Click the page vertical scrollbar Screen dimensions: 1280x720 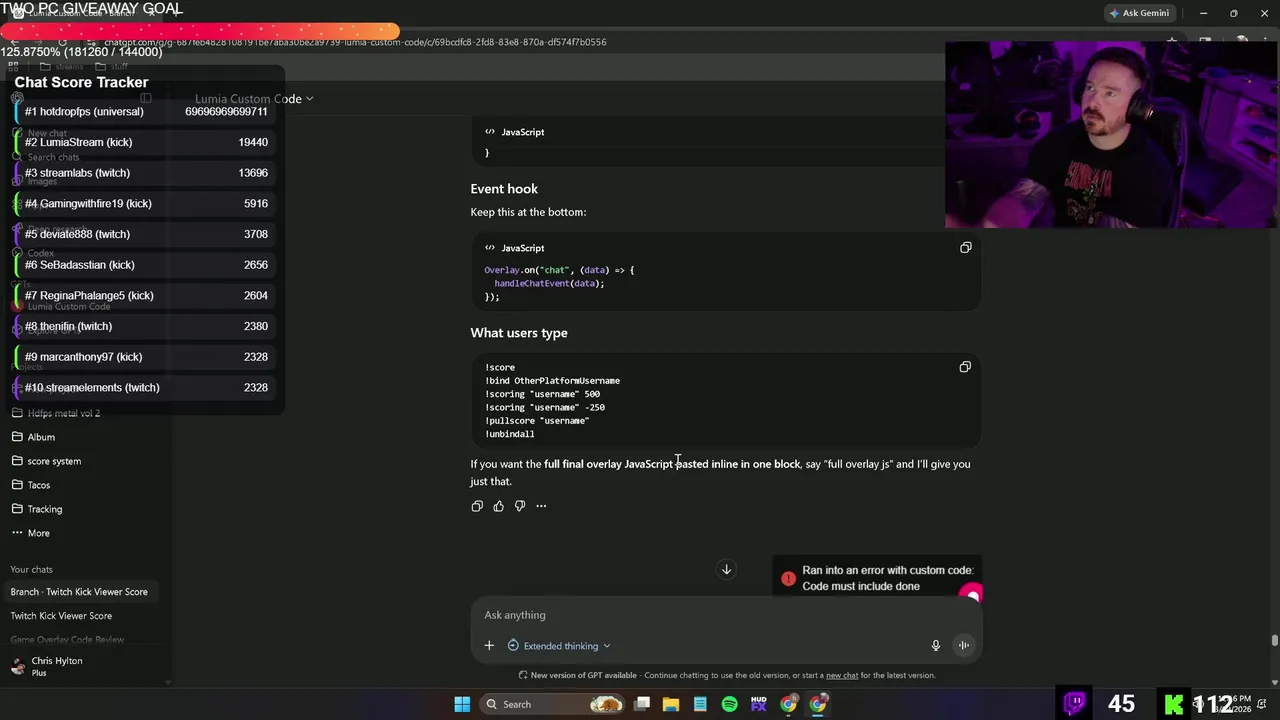pyautogui.click(x=1274, y=640)
